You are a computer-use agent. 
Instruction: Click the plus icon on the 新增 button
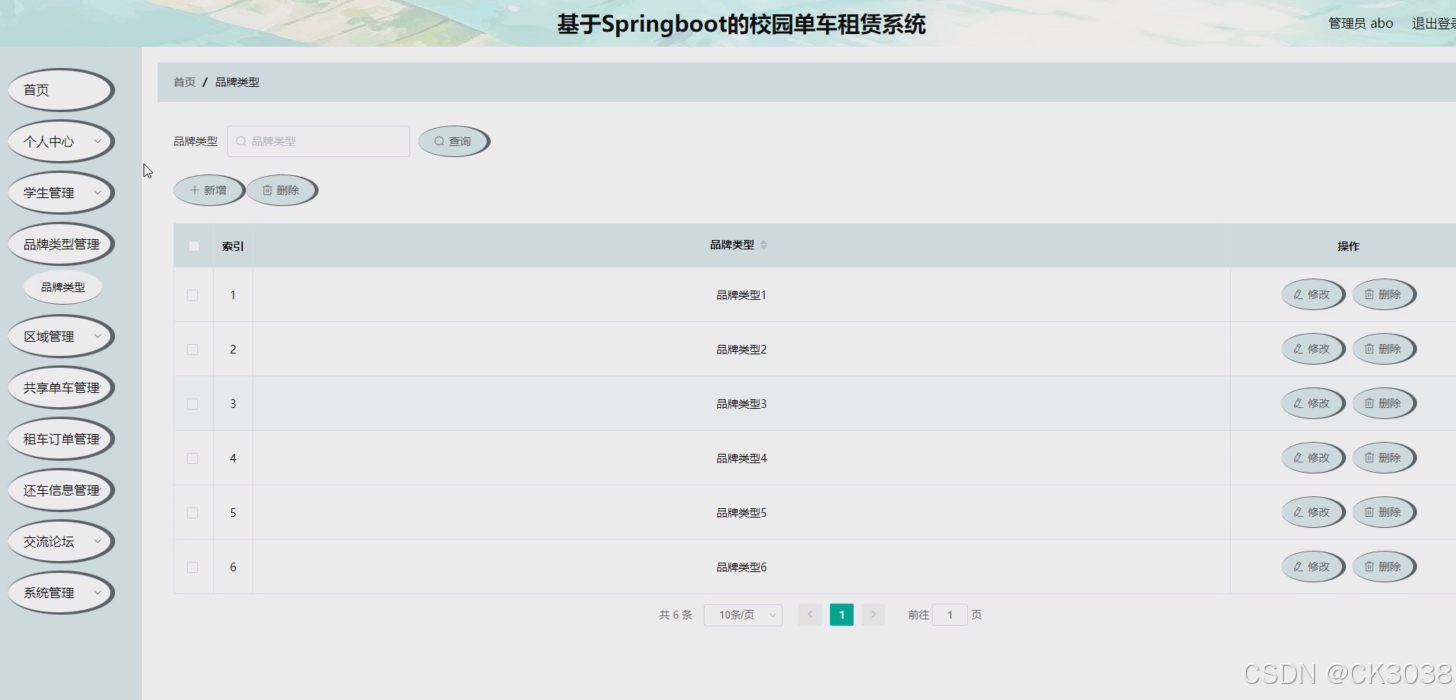193,189
